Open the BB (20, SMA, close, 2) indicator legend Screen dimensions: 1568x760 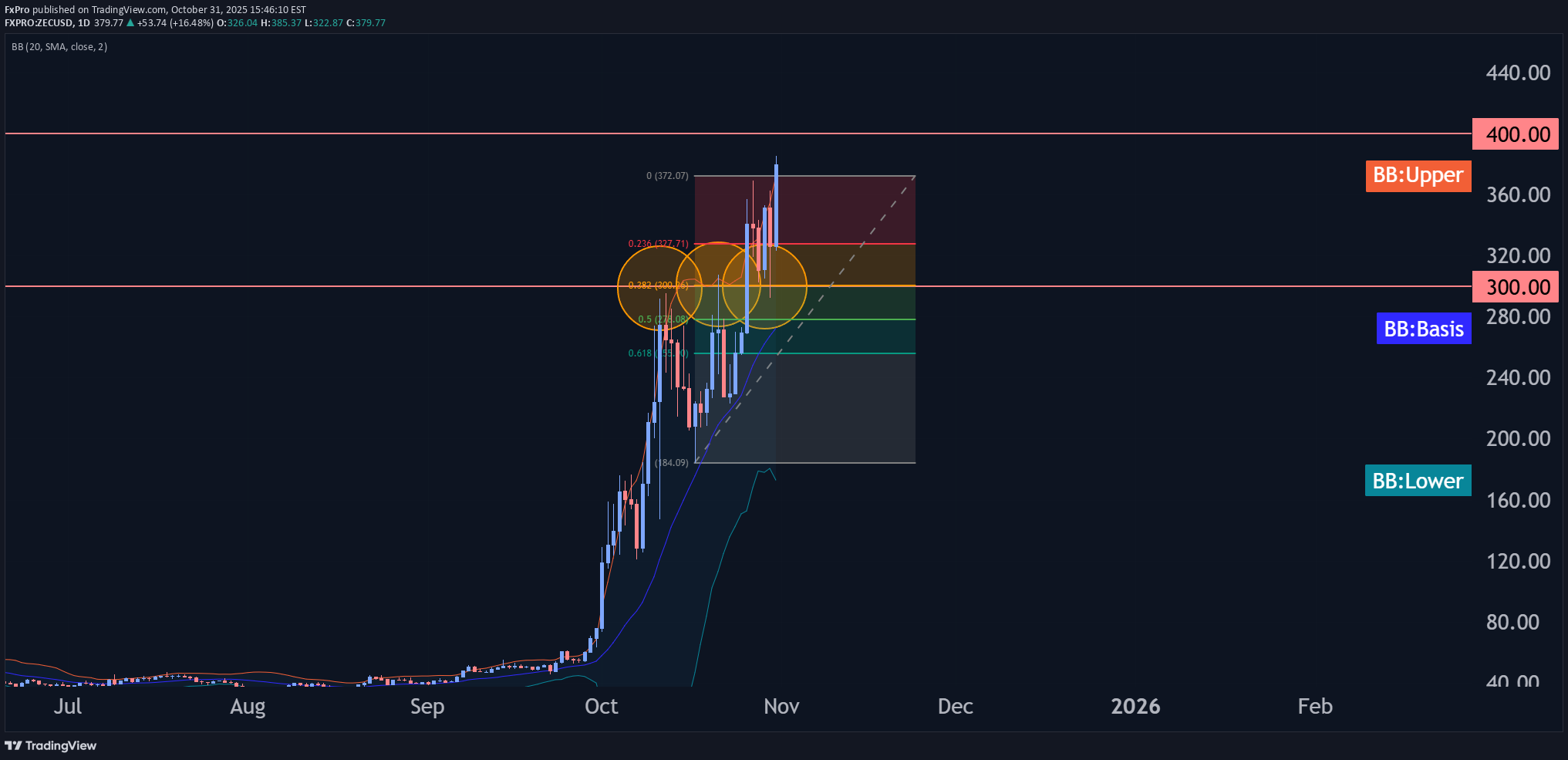pos(59,47)
